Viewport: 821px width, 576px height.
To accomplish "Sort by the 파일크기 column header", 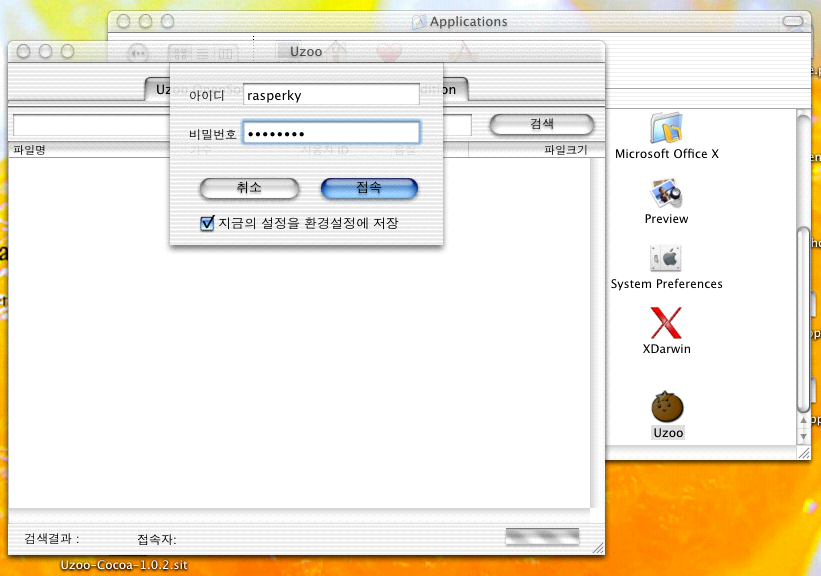I will [565, 150].
